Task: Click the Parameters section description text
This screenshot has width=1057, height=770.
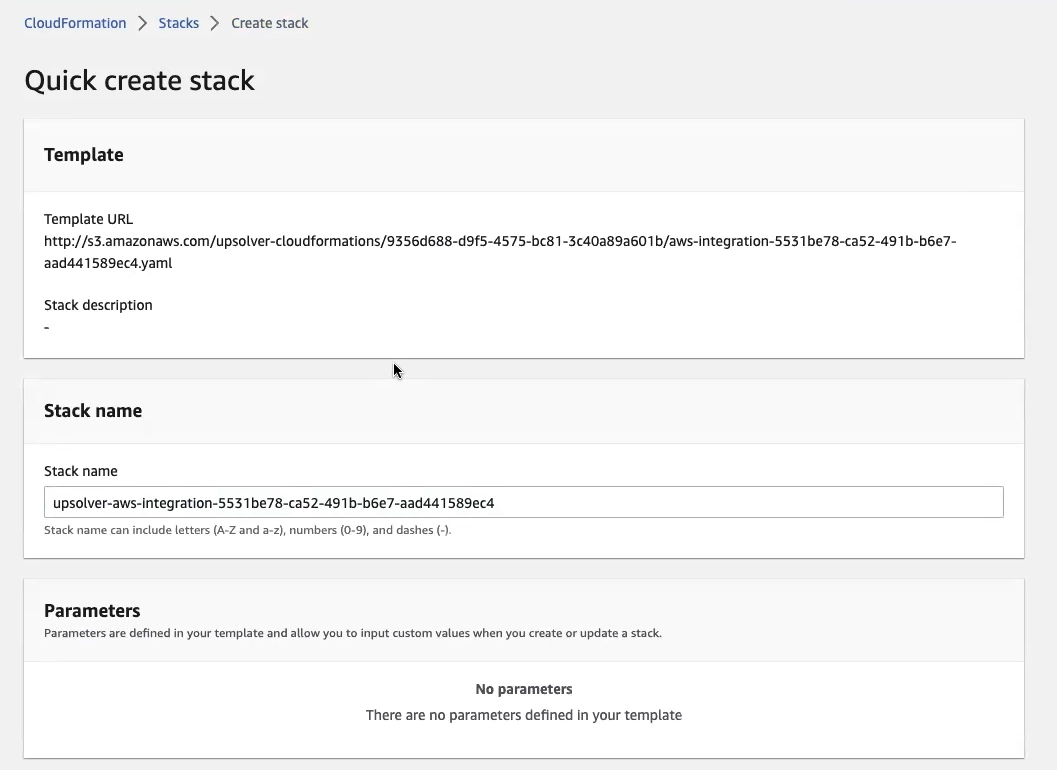Action: coord(352,633)
